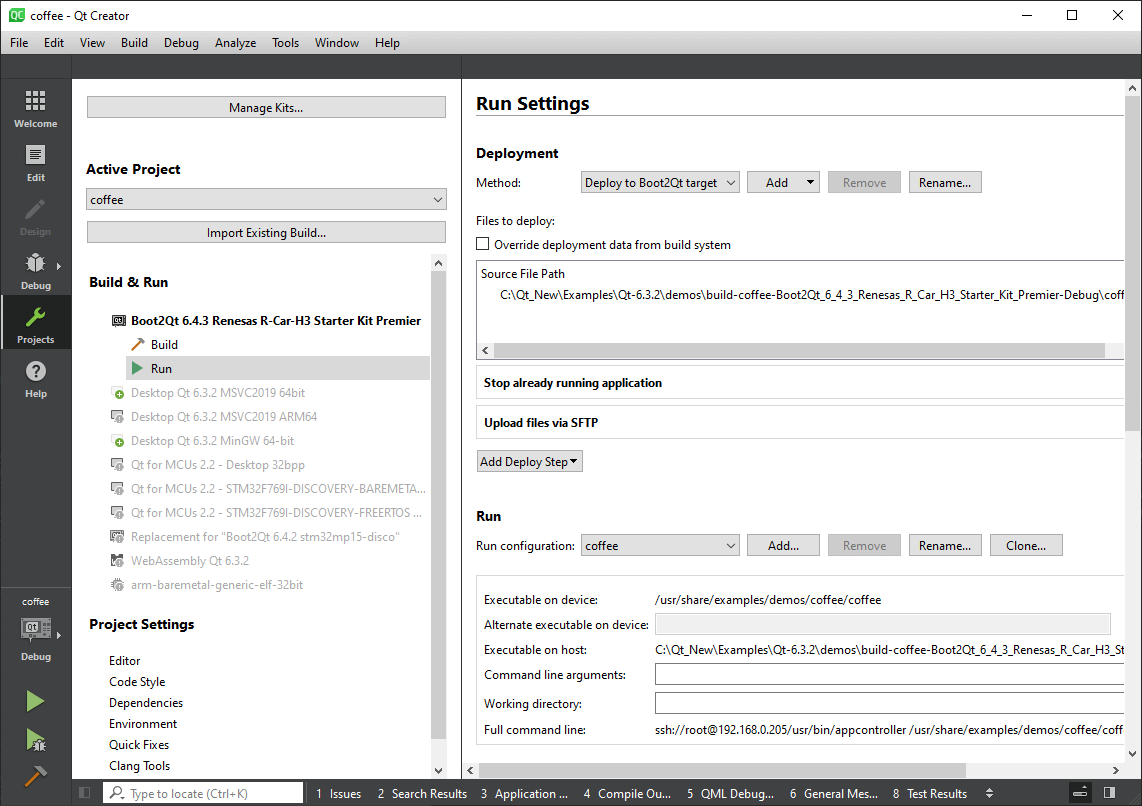1142x806 pixels.
Task: Open the Analyze menu
Action: coord(235,43)
